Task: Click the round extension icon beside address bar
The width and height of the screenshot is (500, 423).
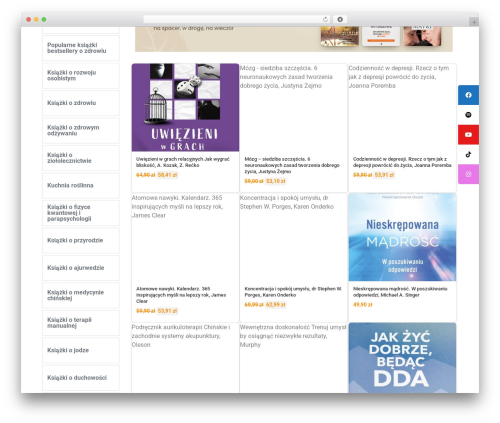Action: click(340, 19)
